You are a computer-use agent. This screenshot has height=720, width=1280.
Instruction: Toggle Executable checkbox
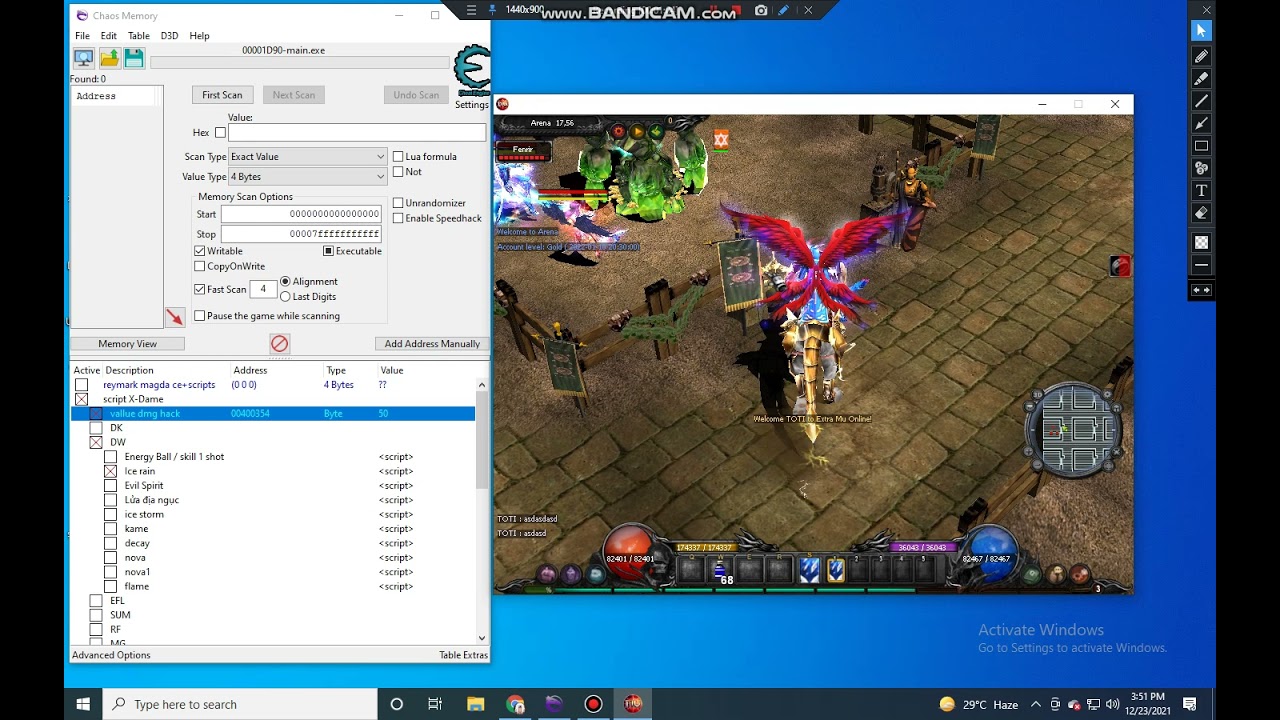(x=328, y=251)
